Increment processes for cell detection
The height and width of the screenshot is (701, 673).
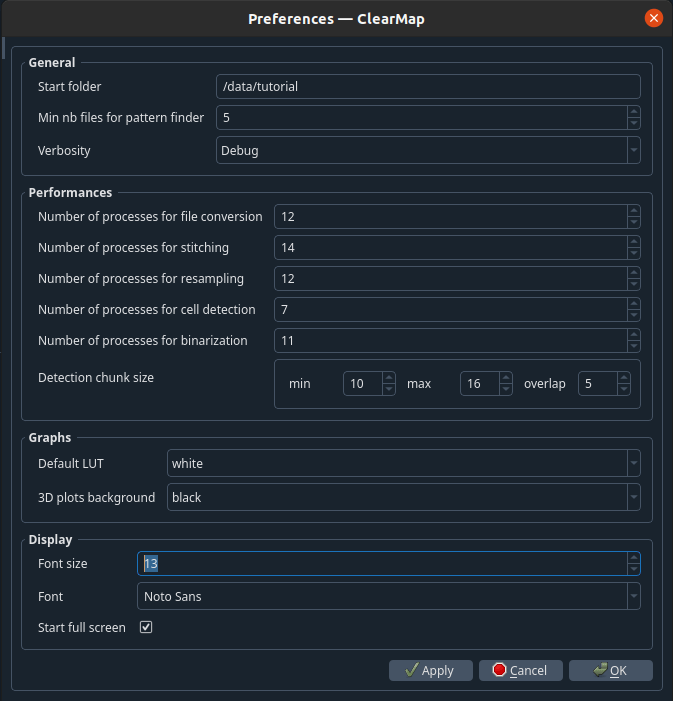pos(634,304)
